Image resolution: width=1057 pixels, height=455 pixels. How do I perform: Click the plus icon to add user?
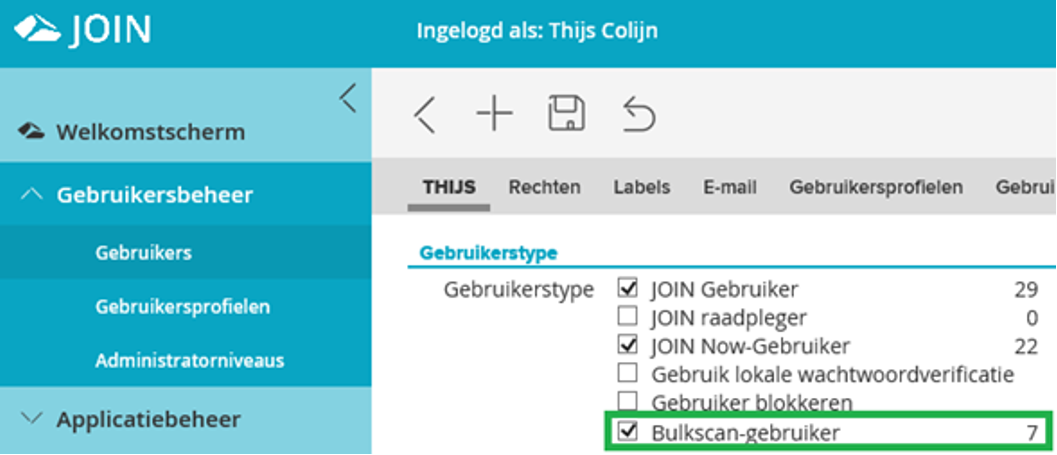[x=494, y=115]
